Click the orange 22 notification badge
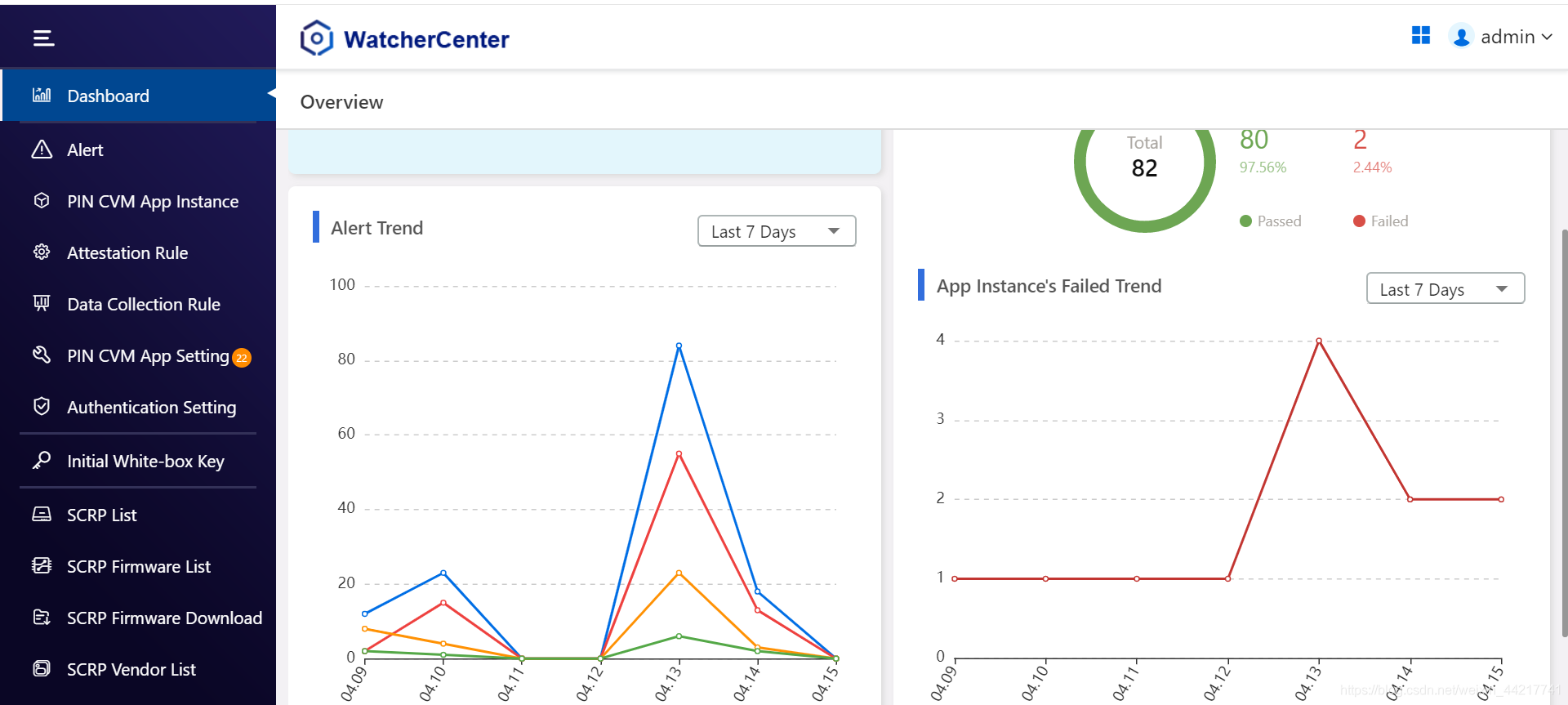 click(242, 358)
